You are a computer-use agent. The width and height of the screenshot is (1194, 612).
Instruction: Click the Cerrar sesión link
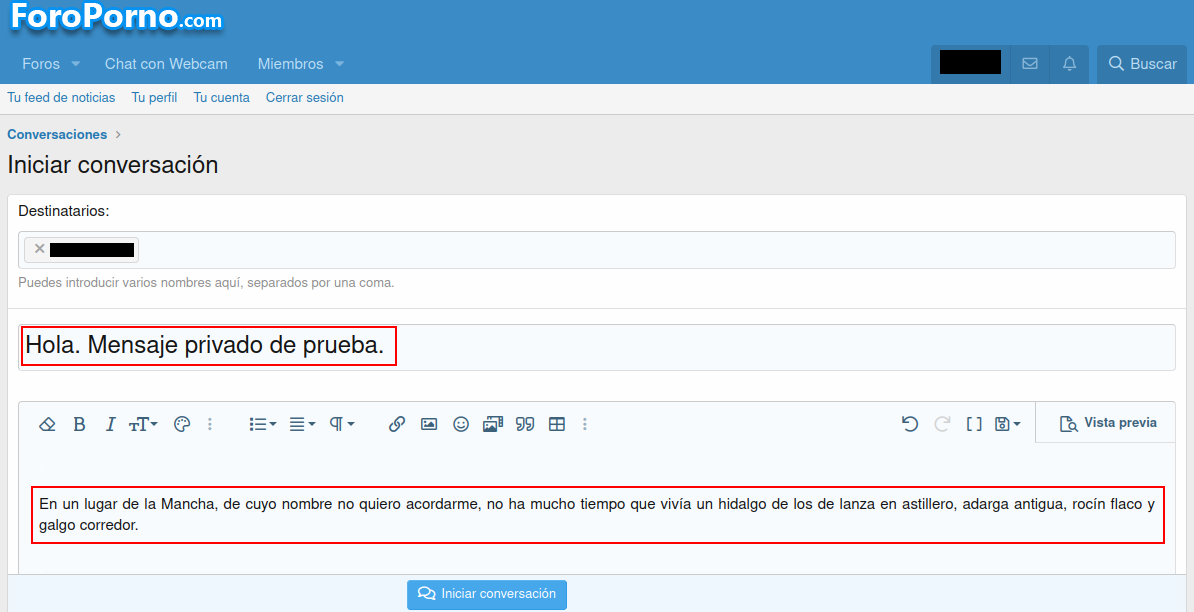(x=304, y=98)
